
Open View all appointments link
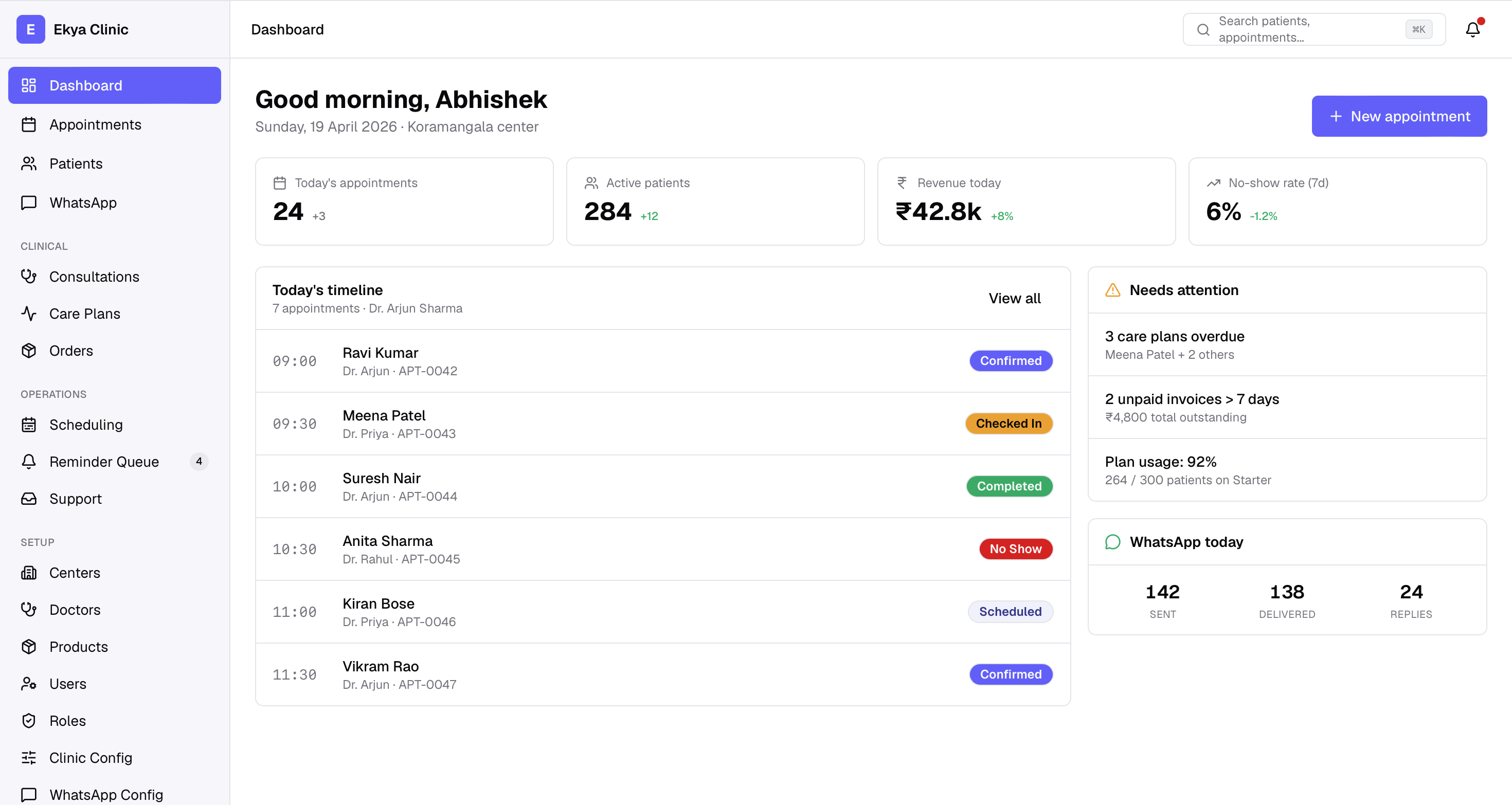pyautogui.click(x=1014, y=298)
